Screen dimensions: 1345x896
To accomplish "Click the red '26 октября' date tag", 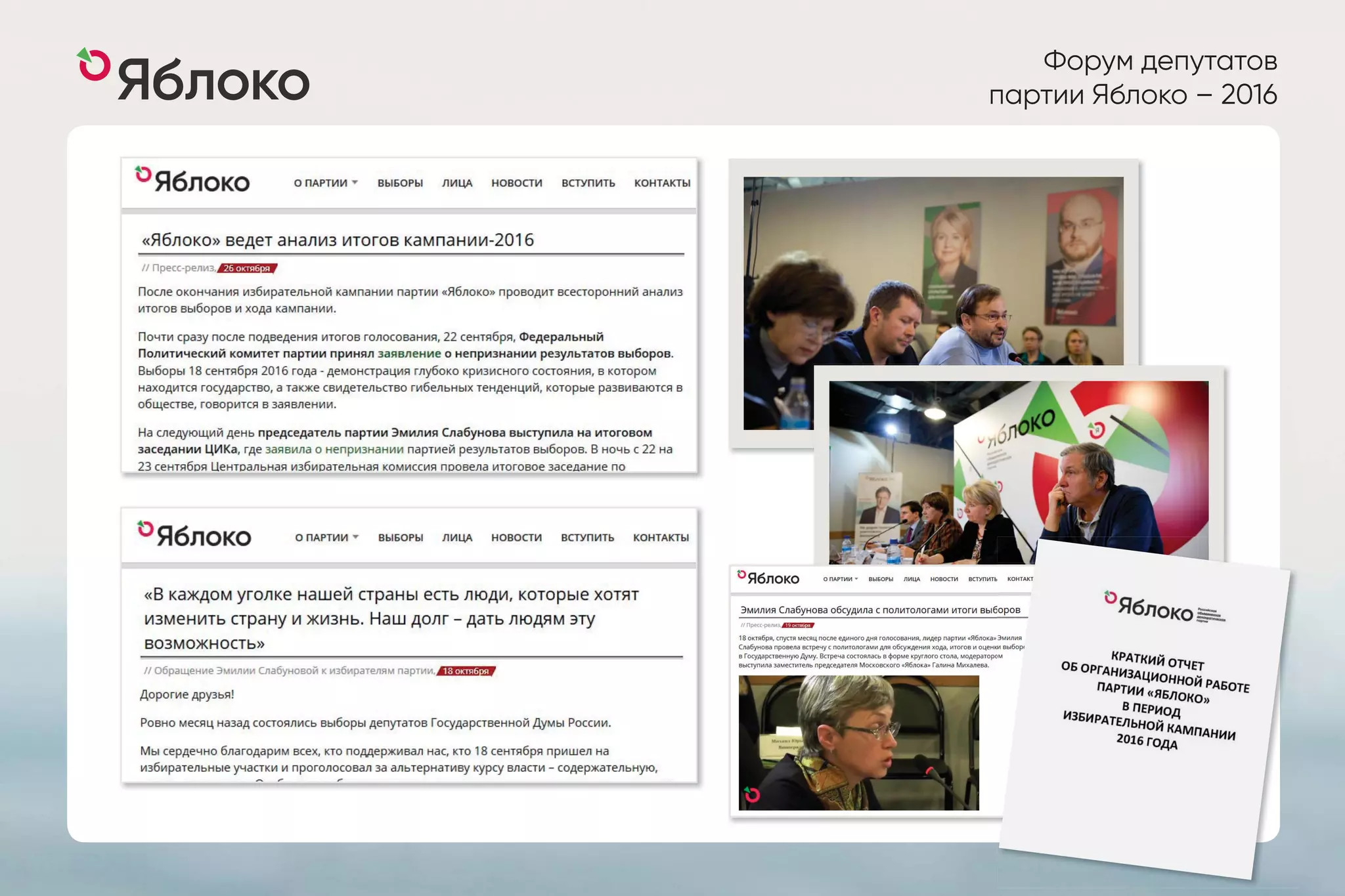I will 247,268.
